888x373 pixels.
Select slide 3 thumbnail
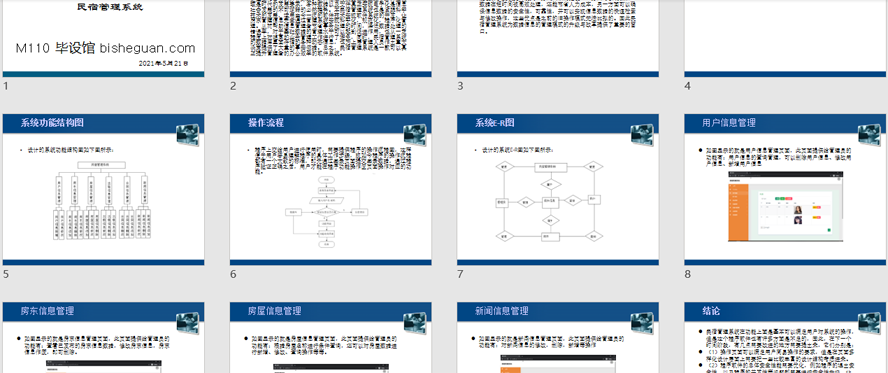pyautogui.click(x=558, y=38)
